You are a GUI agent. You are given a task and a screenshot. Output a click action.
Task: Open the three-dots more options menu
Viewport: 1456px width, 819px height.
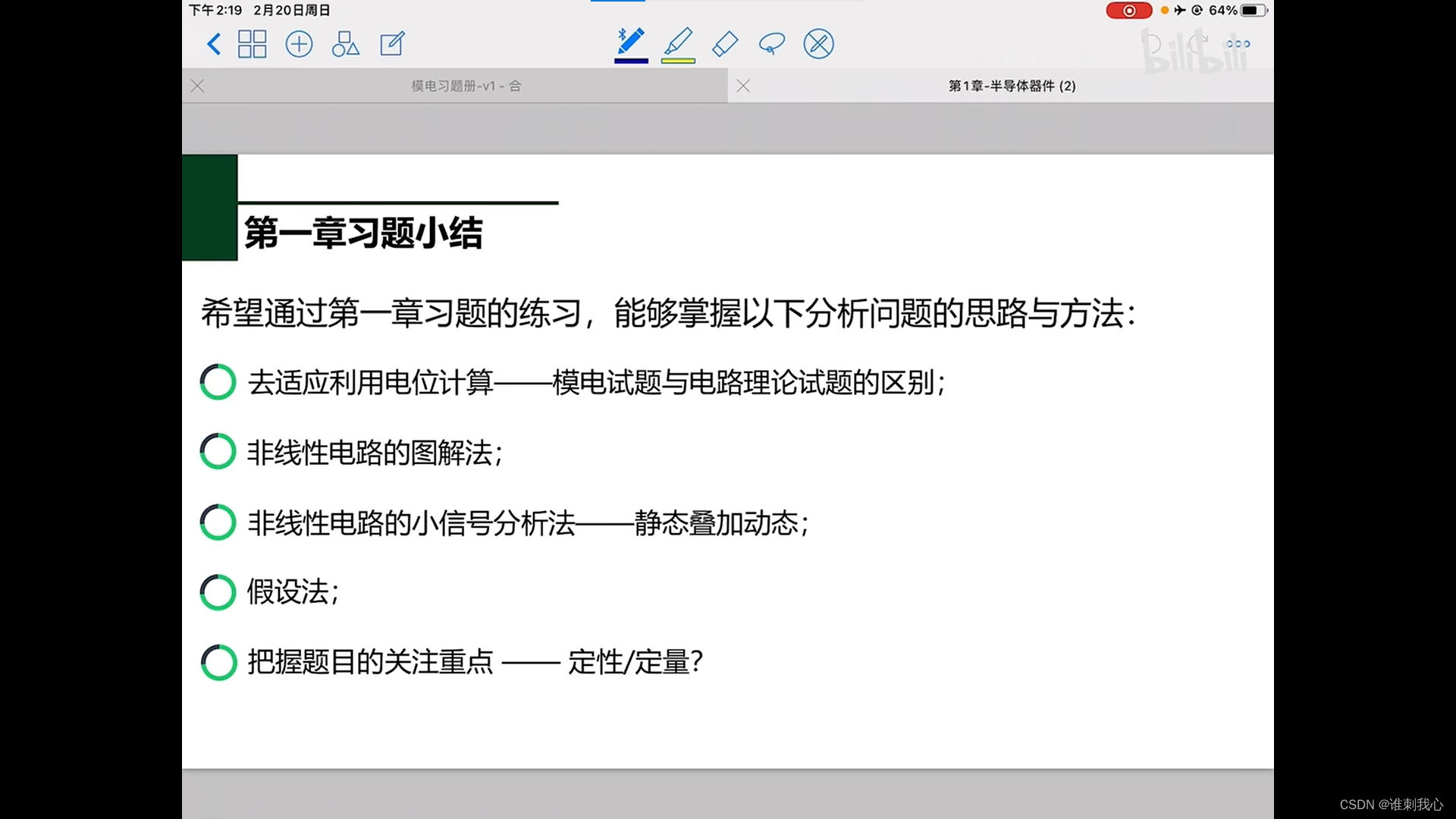(x=1238, y=44)
